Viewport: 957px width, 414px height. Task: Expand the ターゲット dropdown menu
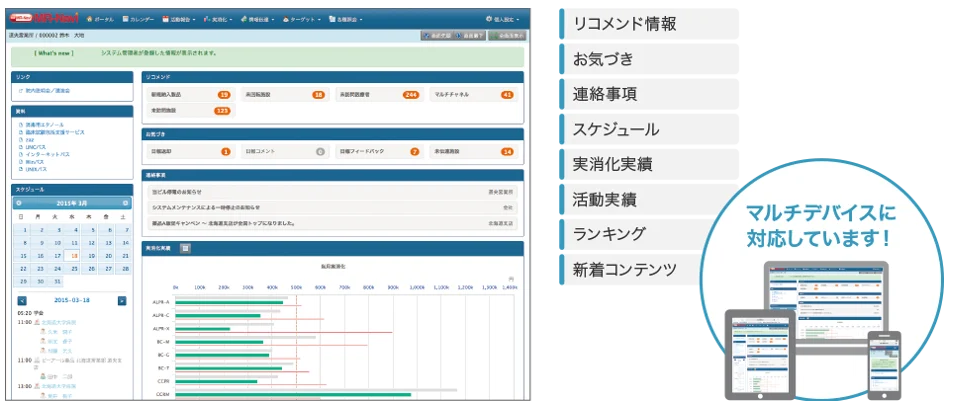(302, 20)
